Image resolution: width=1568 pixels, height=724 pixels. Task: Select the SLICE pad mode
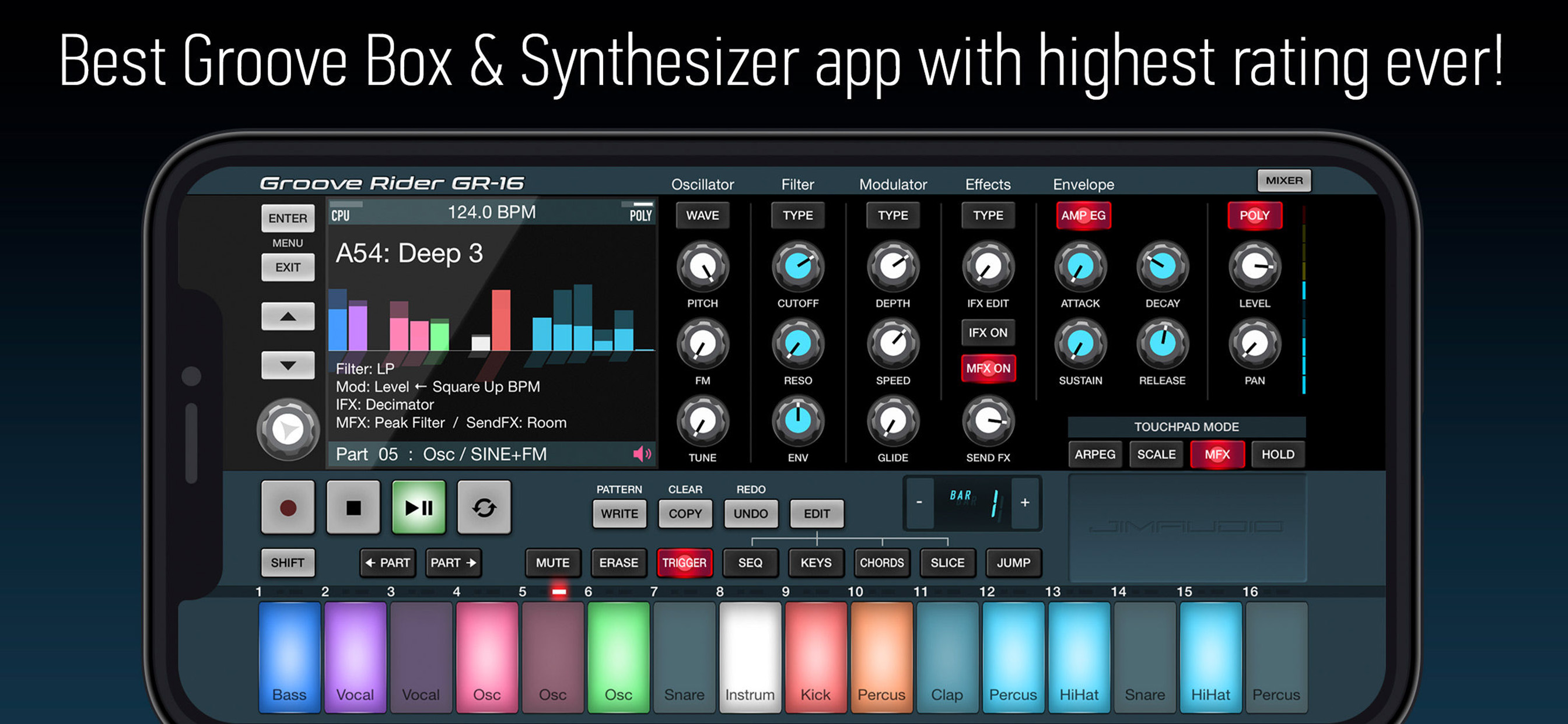point(948,563)
